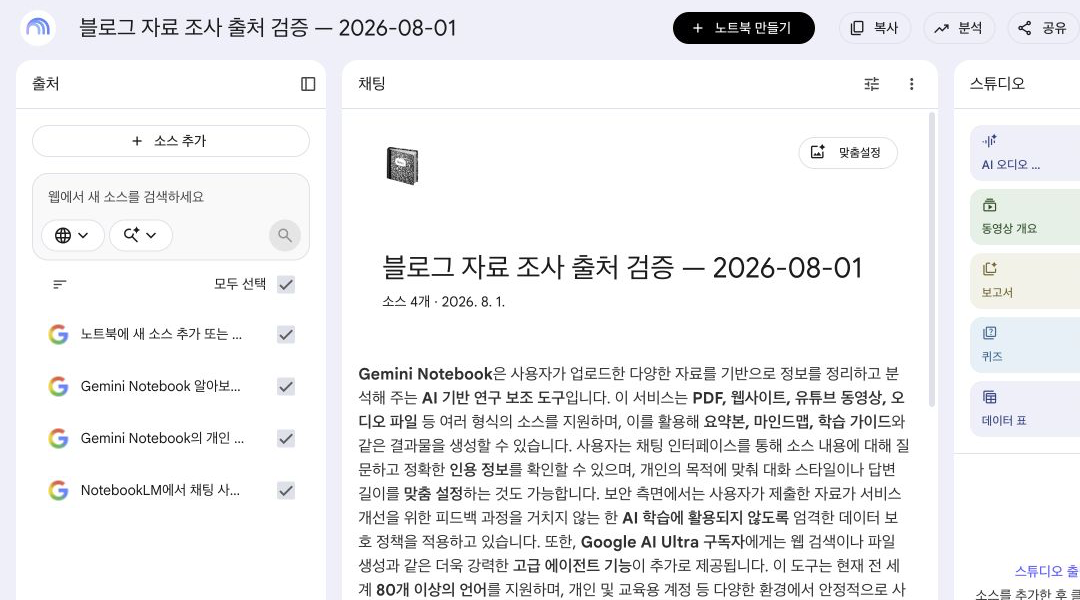Screen dimensions: 1080x600
Task: Open the 노트북에 새 소스 추가 또는 source
Action: click(161, 334)
